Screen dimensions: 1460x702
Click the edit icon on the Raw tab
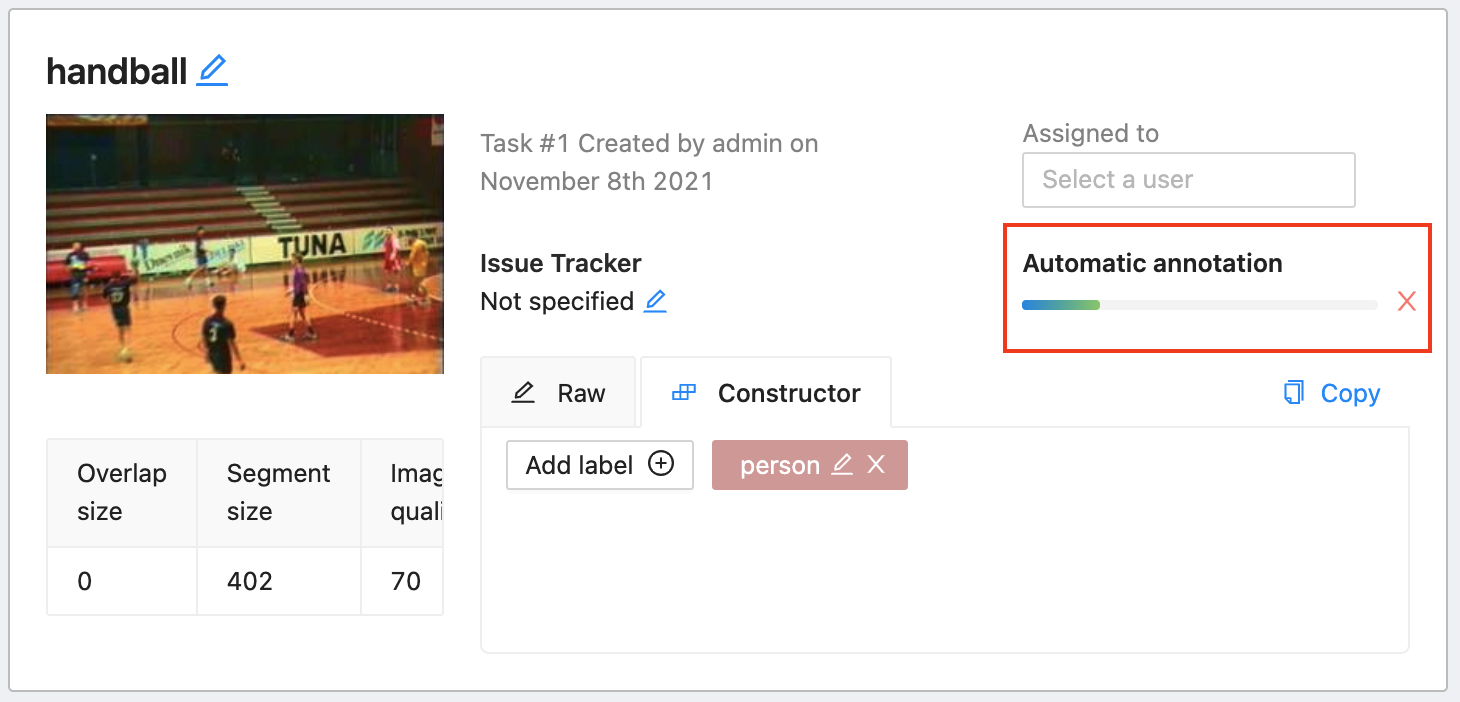point(523,393)
